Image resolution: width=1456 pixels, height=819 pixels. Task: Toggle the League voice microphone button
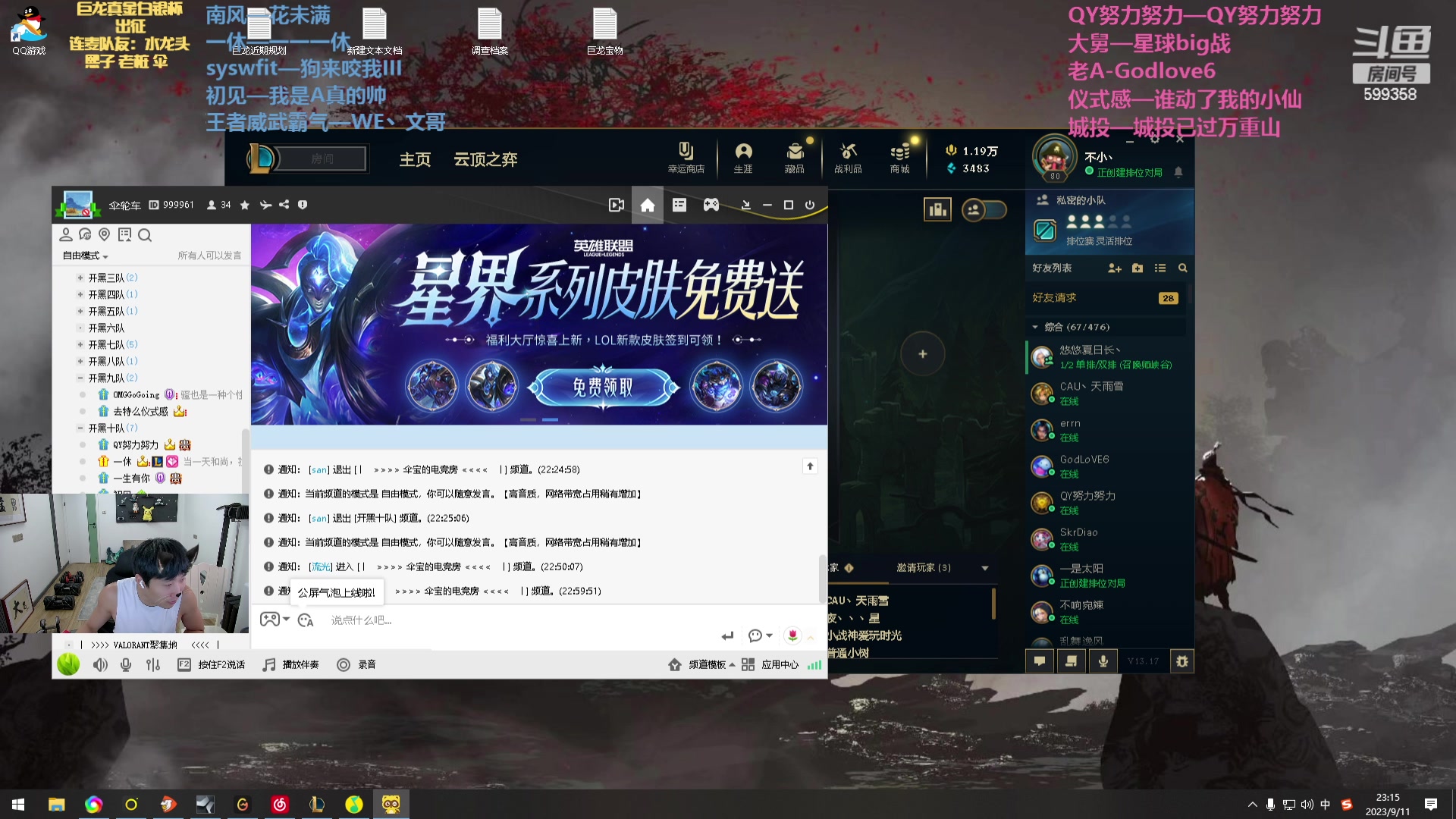pos(1103,661)
